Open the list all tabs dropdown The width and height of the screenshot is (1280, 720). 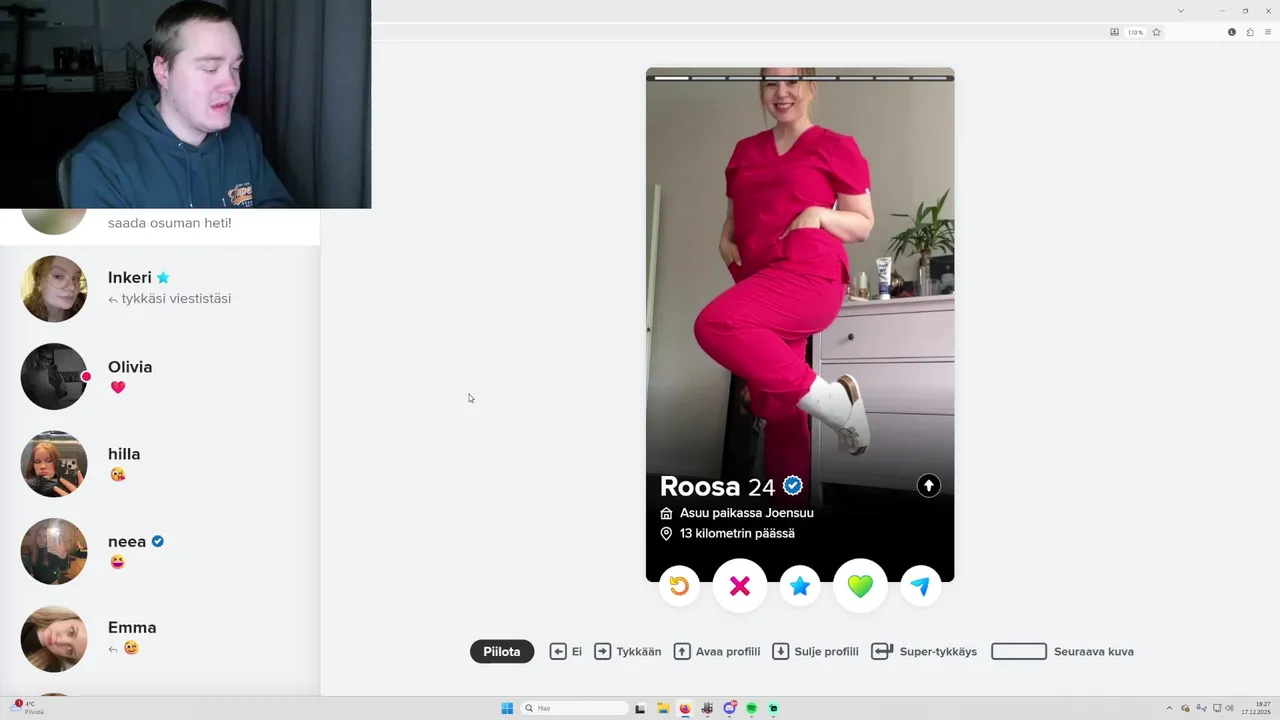[x=1181, y=11]
